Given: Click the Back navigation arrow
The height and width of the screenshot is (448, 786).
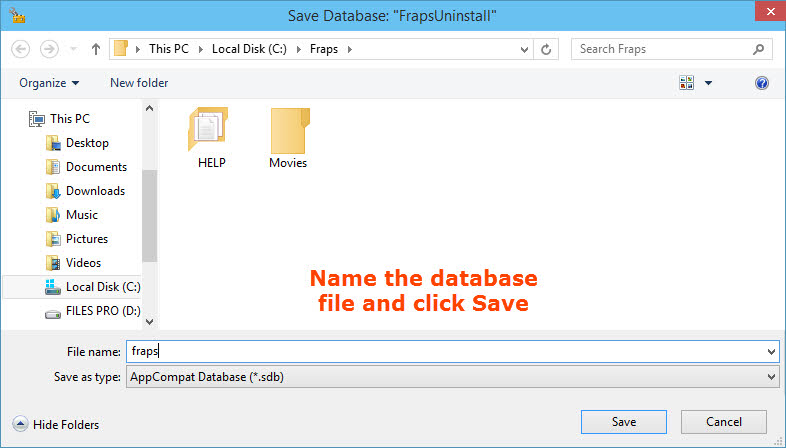Looking at the screenshot, I should pyautogui.click(x=21, y=49).
